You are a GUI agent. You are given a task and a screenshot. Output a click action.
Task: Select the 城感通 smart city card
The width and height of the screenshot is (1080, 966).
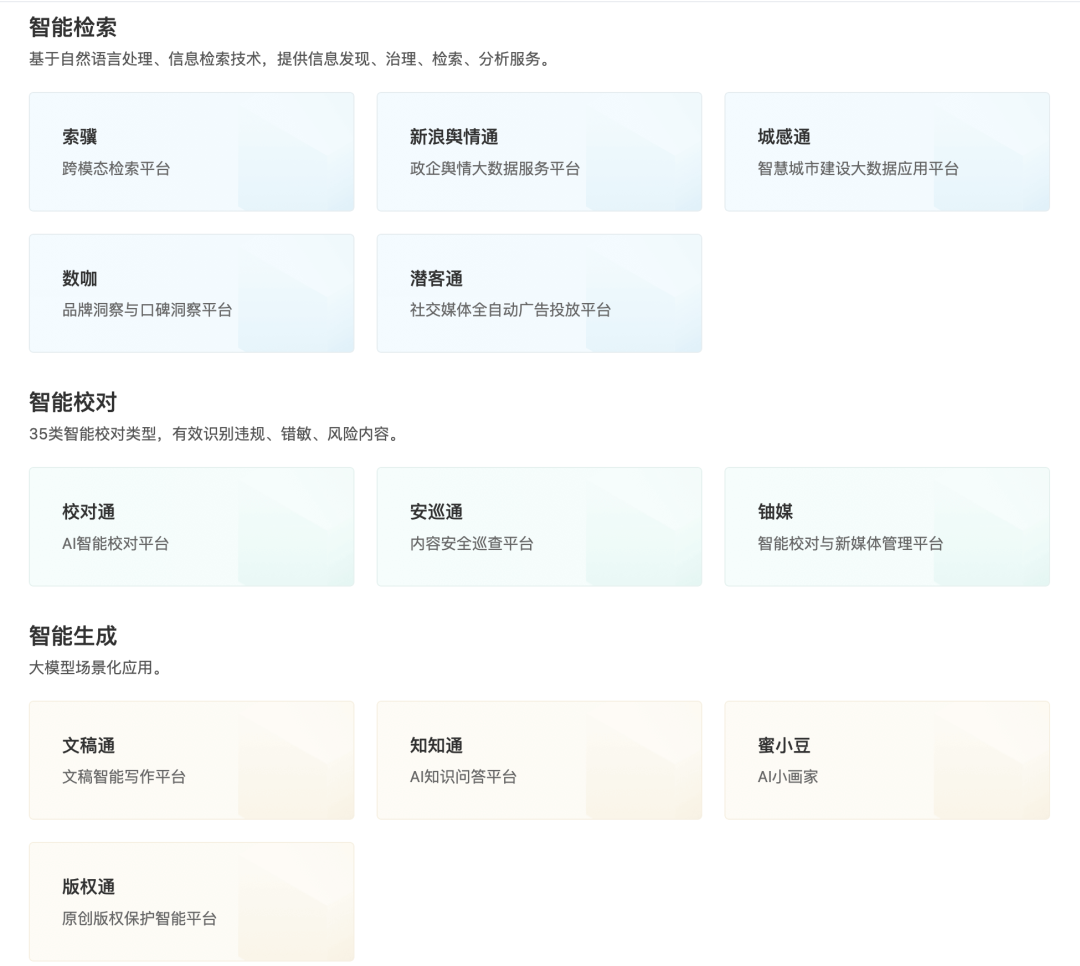[887, 152]
